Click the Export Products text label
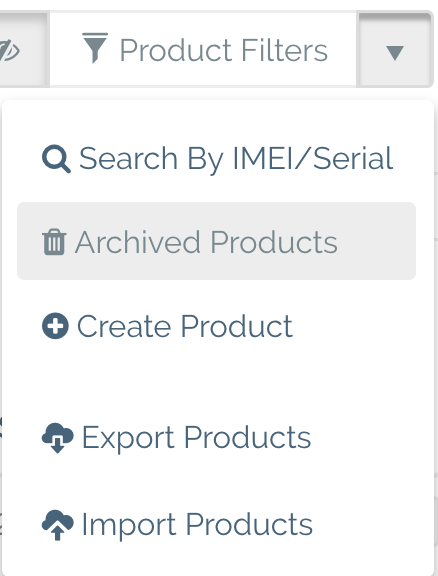Screen dimensions: 438x576 point(196,438)
